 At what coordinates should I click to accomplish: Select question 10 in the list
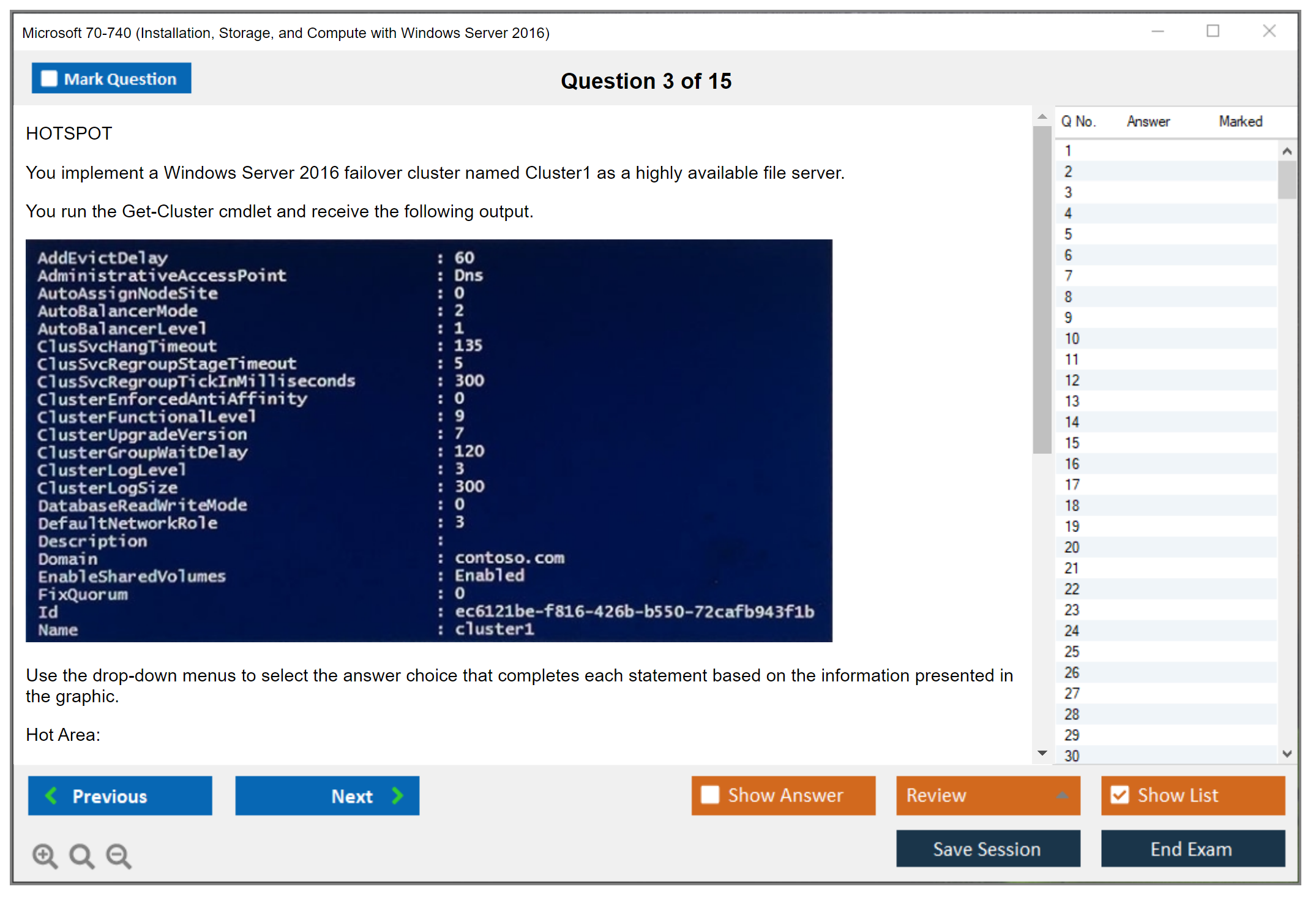[x=1072, y=339]
